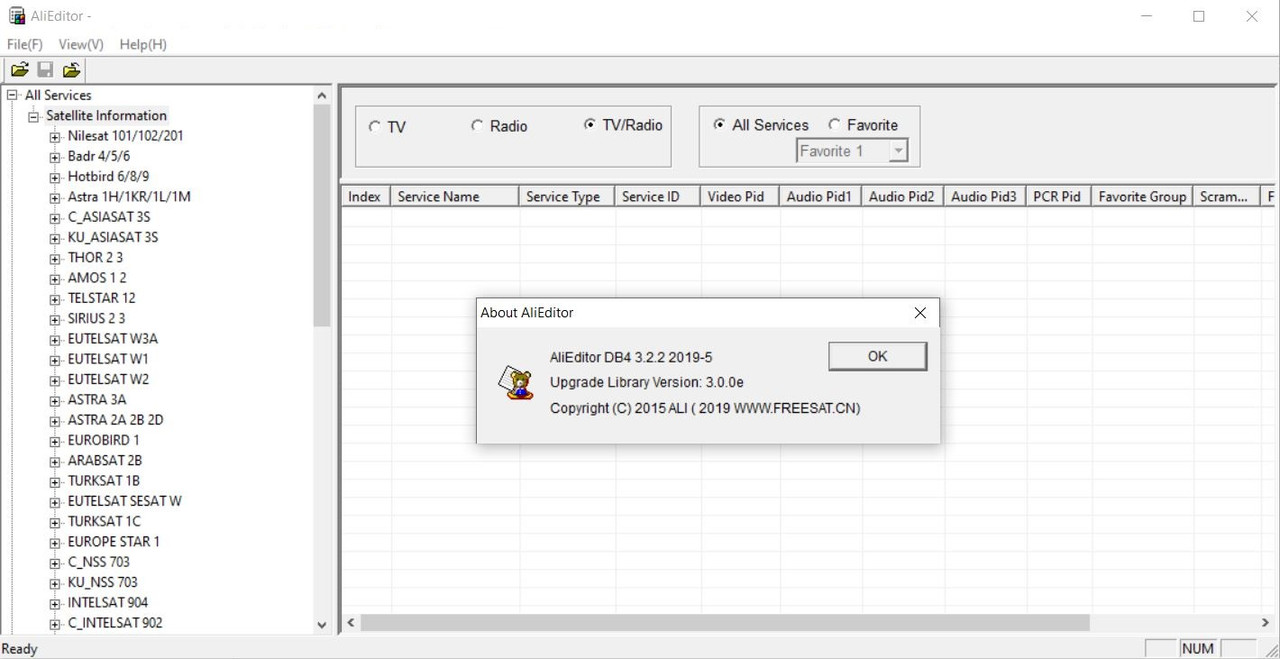
Task: Click the Save disk toolbar icon
Action: point(45,70)
